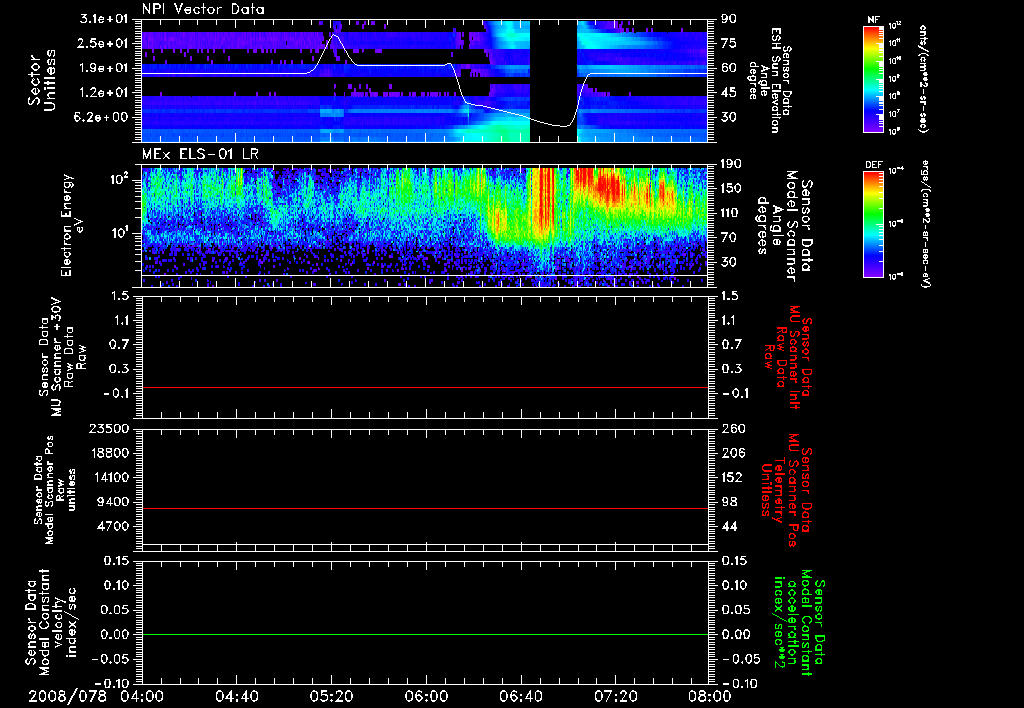Click the '06:40' time tick label

(520, 696)
